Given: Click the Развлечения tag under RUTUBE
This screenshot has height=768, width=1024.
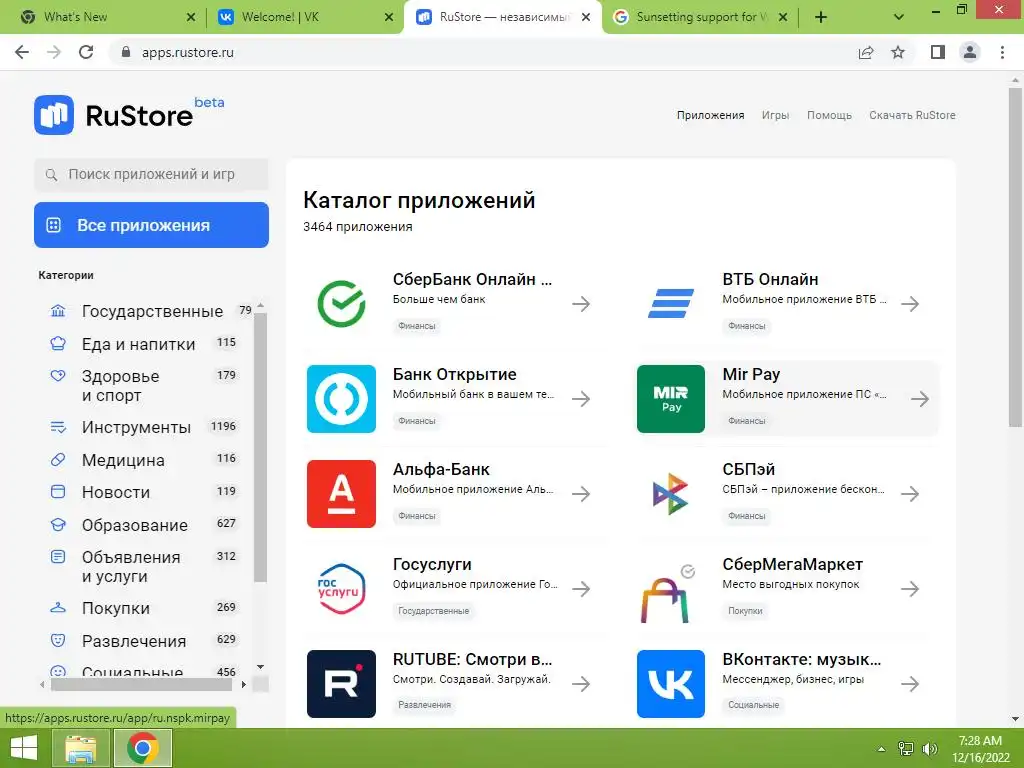Looking at the screenshot, I should 424,705.
